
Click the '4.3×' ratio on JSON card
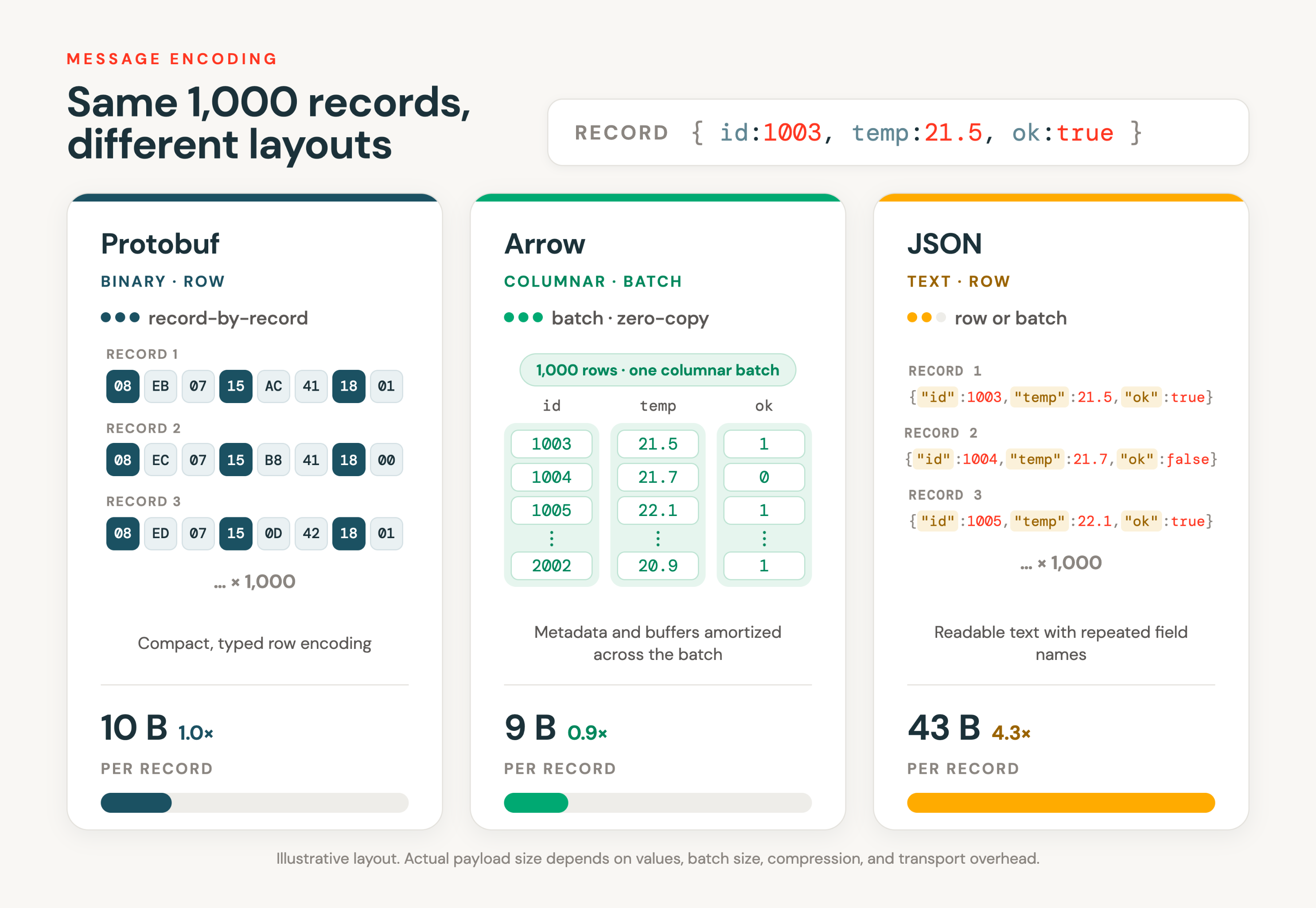coord(1012,733)
